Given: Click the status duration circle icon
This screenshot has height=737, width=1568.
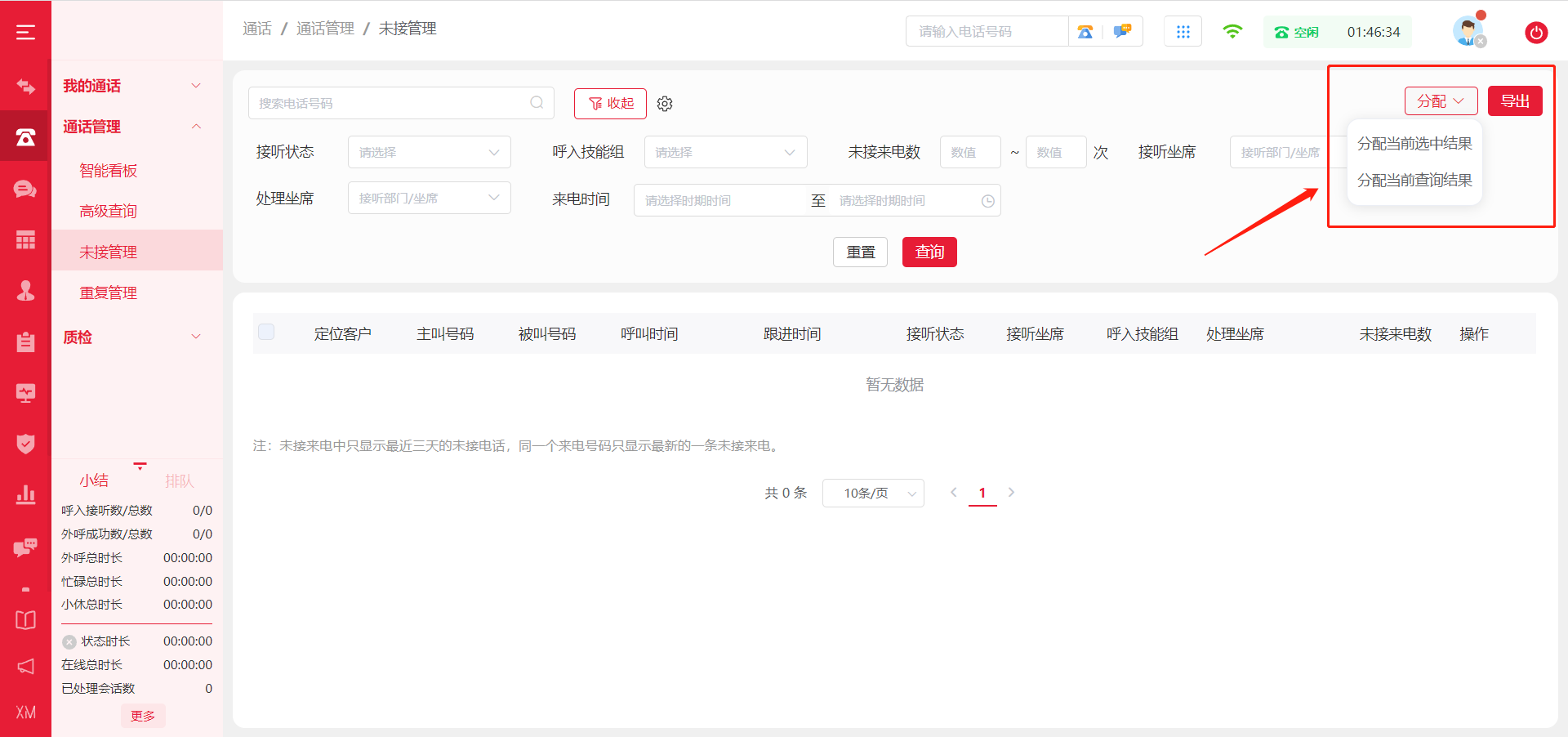Looking at the screenshot, I should click(69, 642).
